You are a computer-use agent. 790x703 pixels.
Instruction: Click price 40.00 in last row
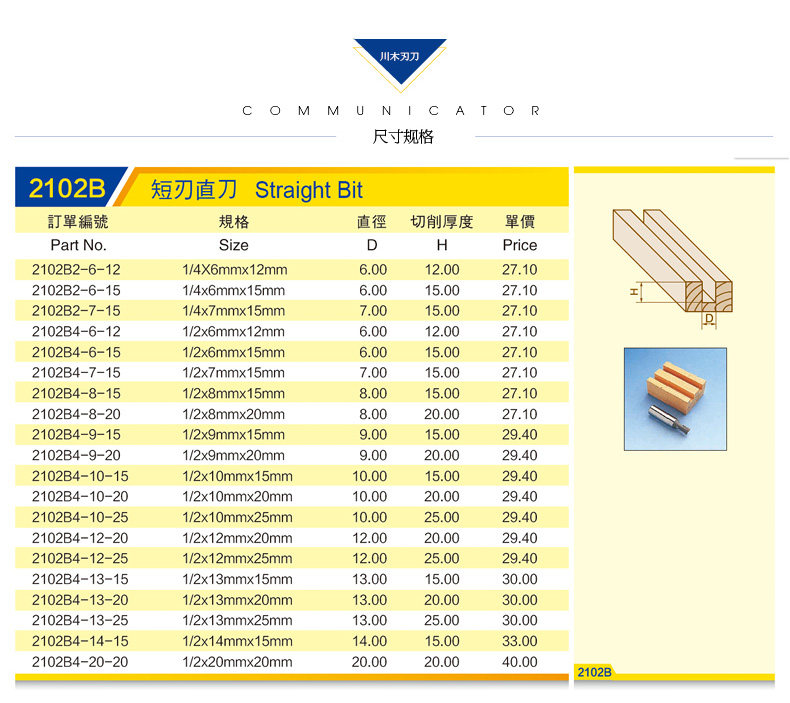tap(519, 662)
